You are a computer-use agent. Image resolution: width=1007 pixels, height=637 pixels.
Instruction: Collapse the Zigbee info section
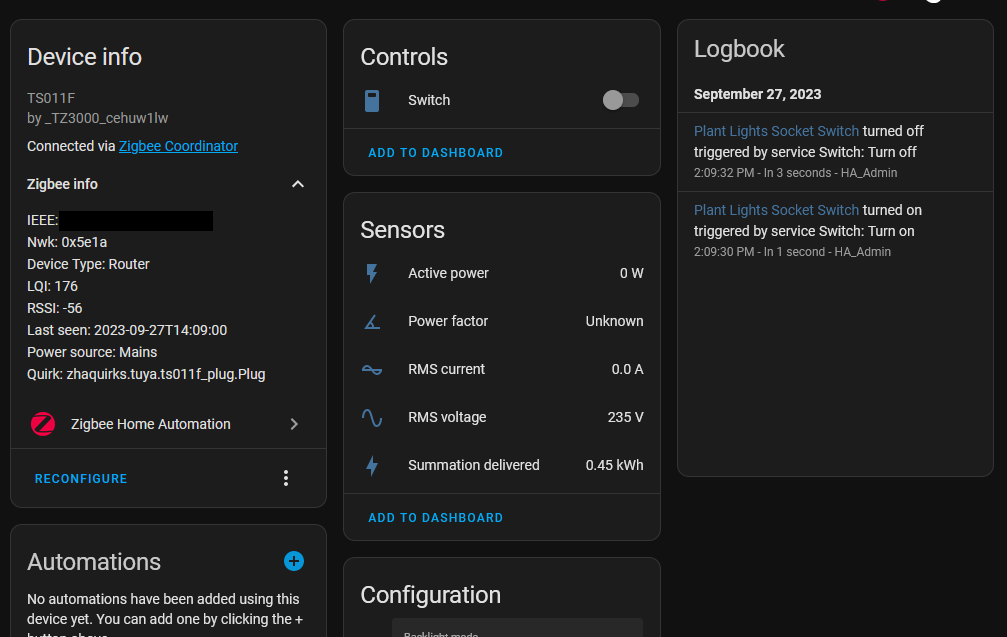(x=297, y=184)
